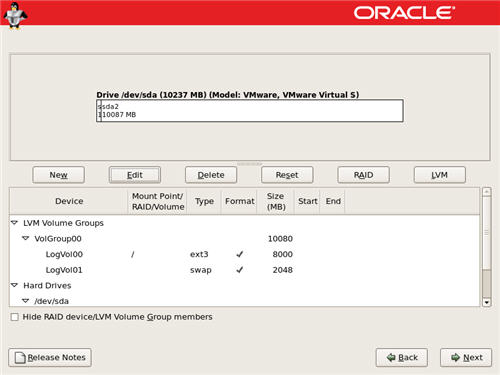Click the scrollbar down arrow

487,302
